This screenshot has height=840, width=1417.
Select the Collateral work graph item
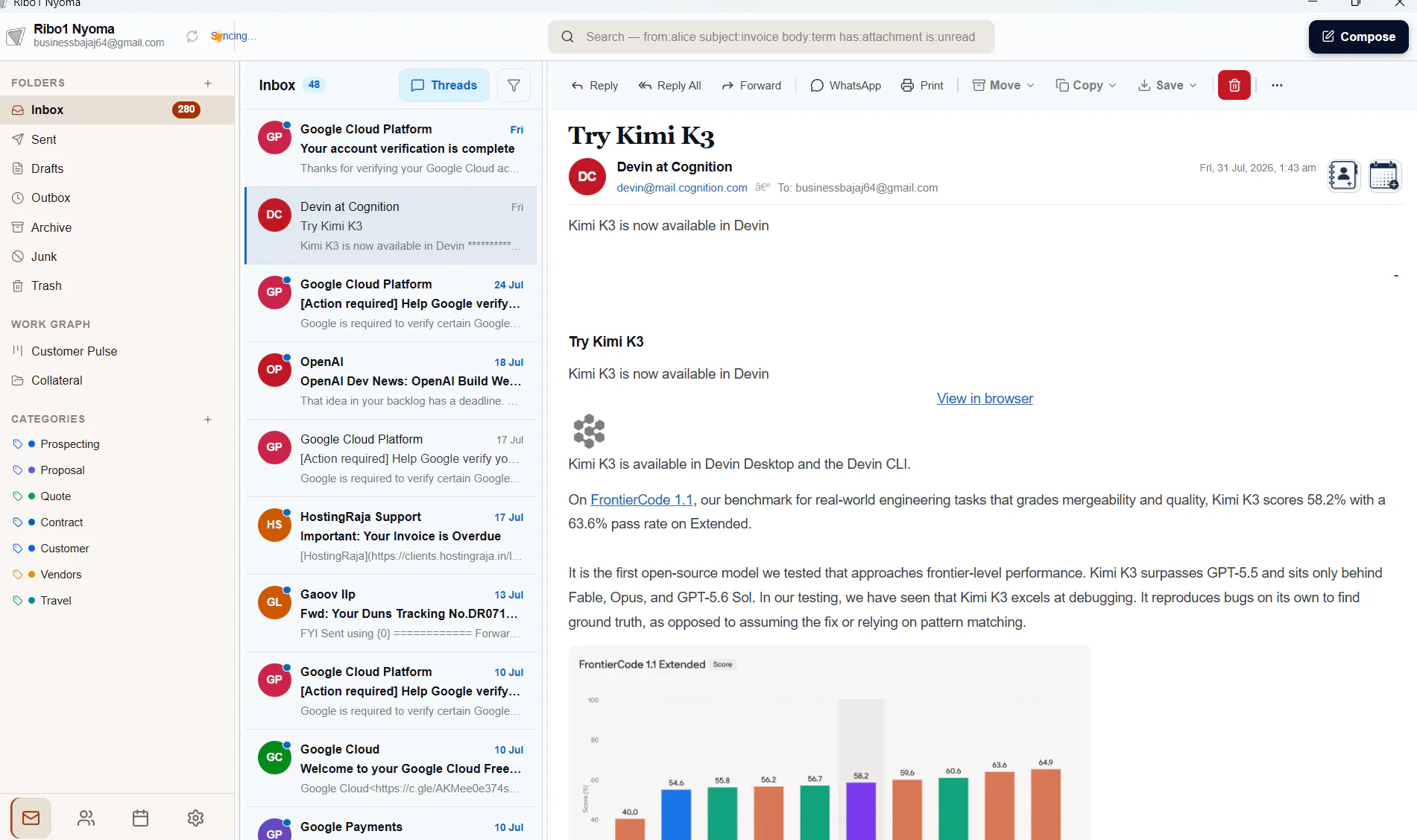[x=117, y=380]
